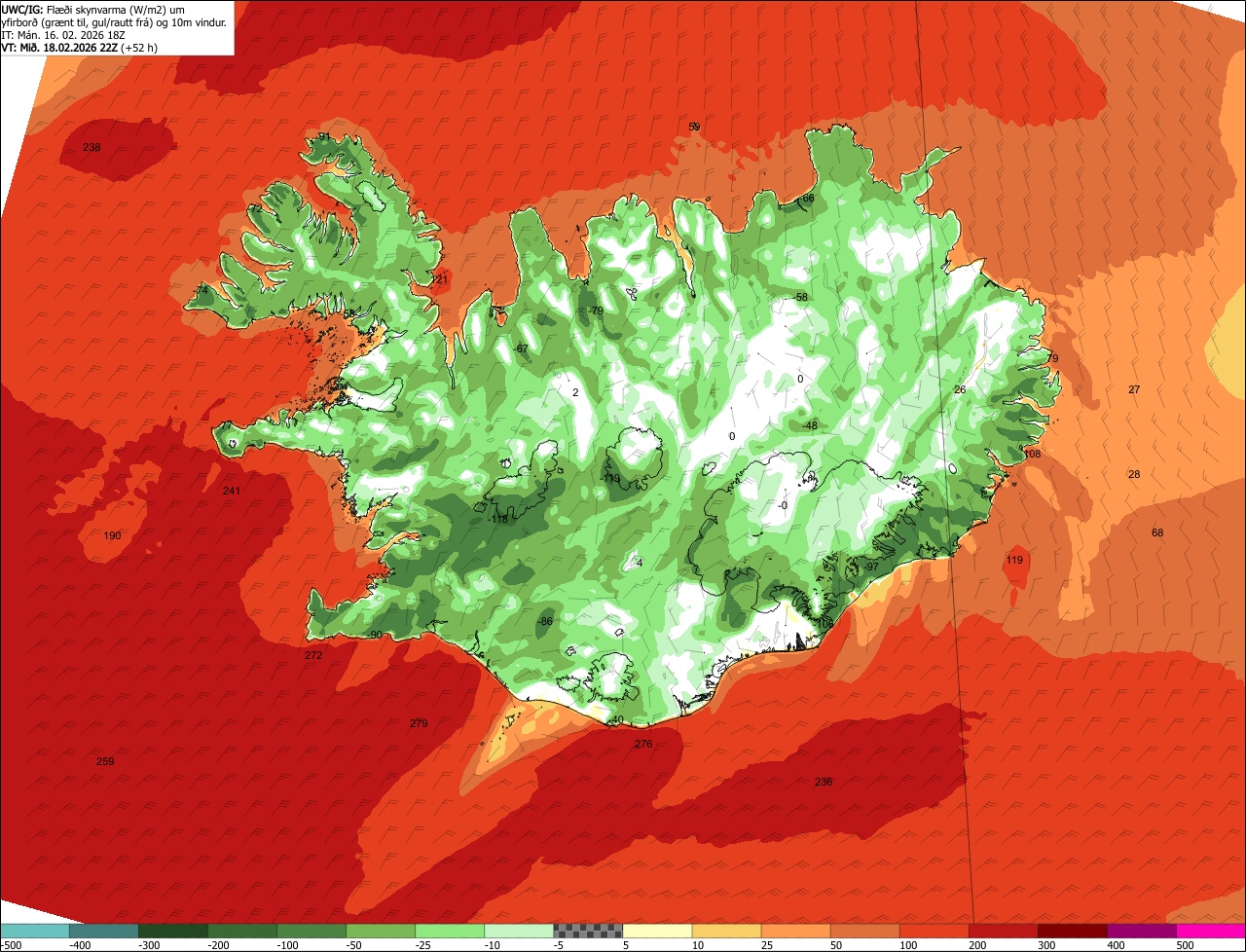Click the '200' legend label

[977, 945]
